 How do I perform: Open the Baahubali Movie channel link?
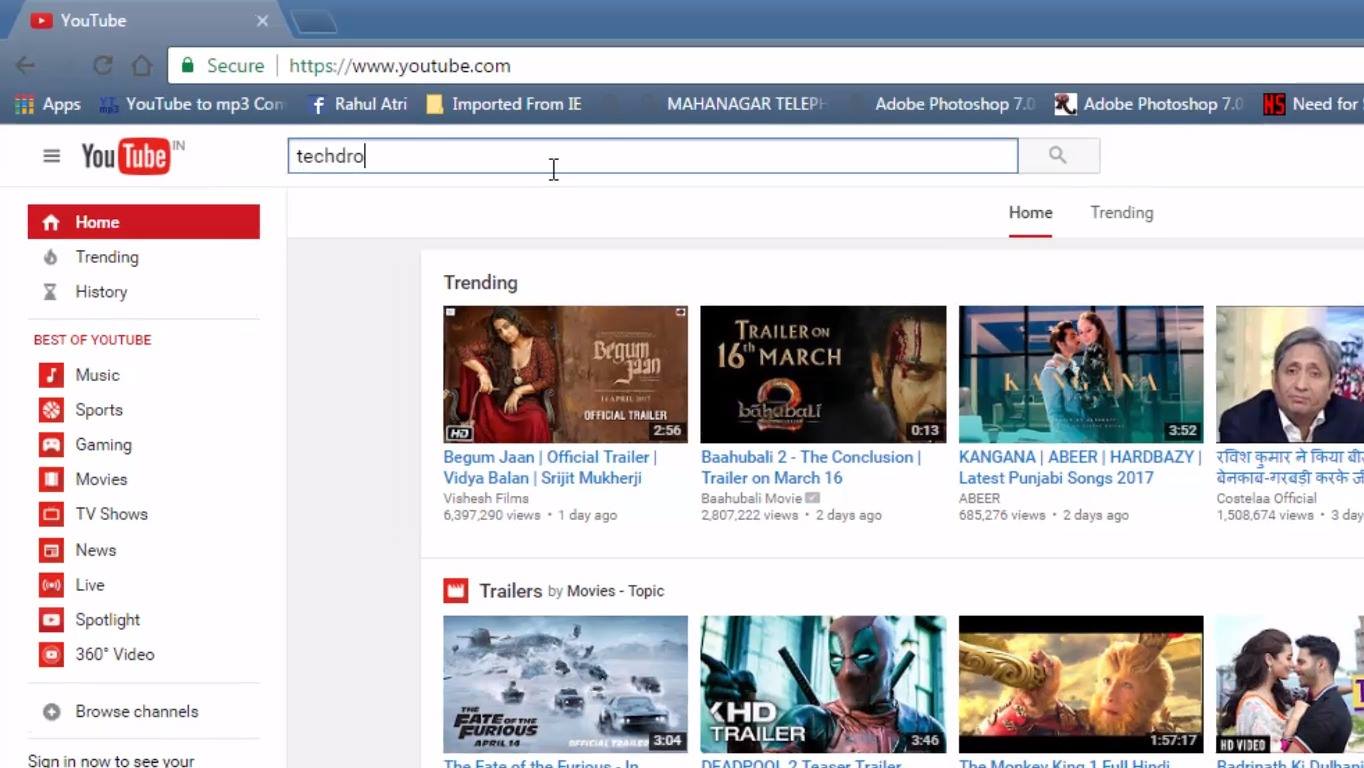coord(751,498)
